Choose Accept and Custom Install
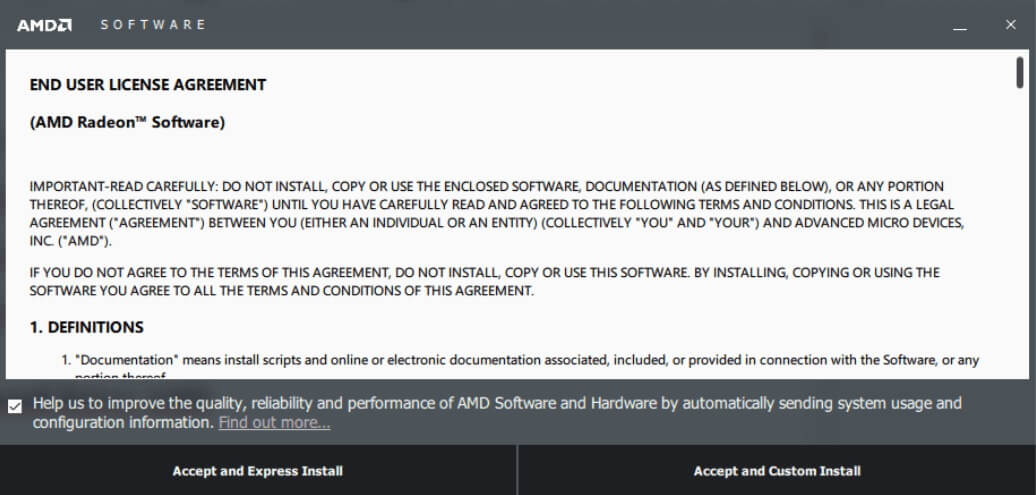Image resolution: width=1036 pixels, height=495 pixels. click(777, 471)
